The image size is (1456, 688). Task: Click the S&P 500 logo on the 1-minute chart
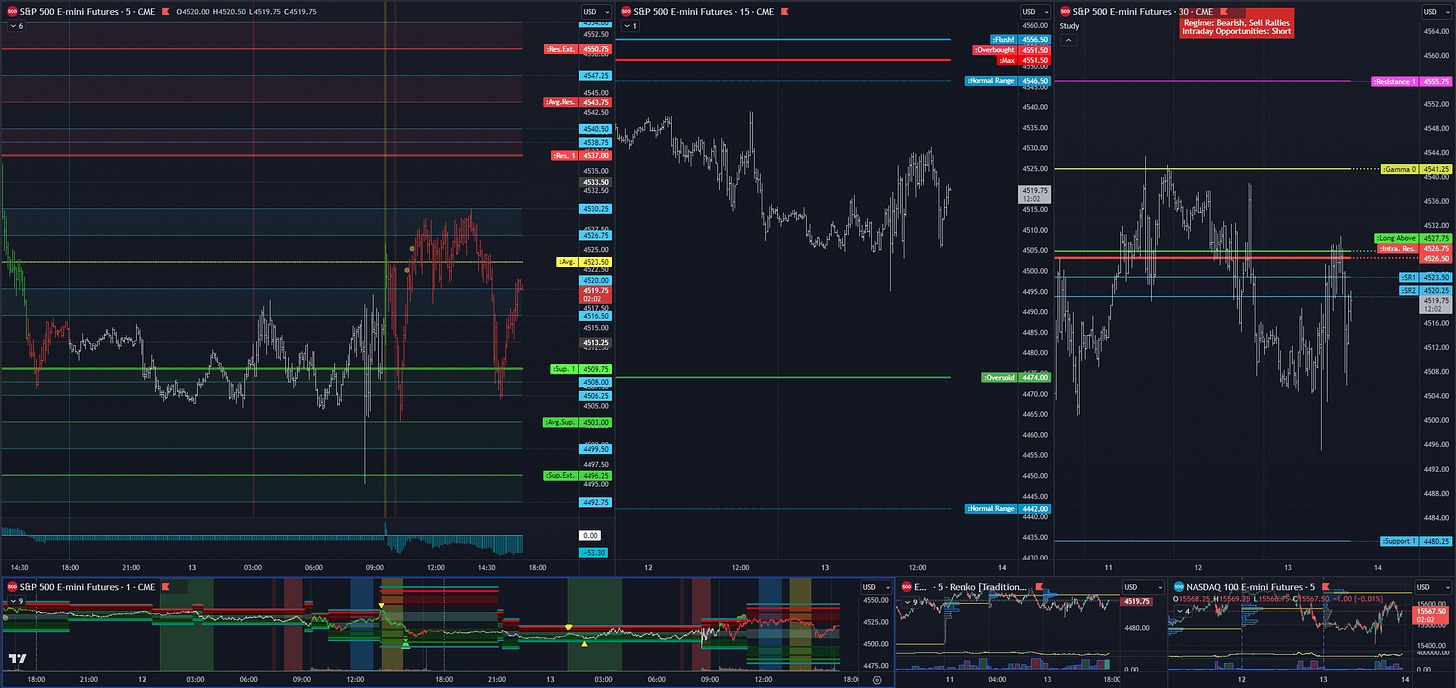11,586
